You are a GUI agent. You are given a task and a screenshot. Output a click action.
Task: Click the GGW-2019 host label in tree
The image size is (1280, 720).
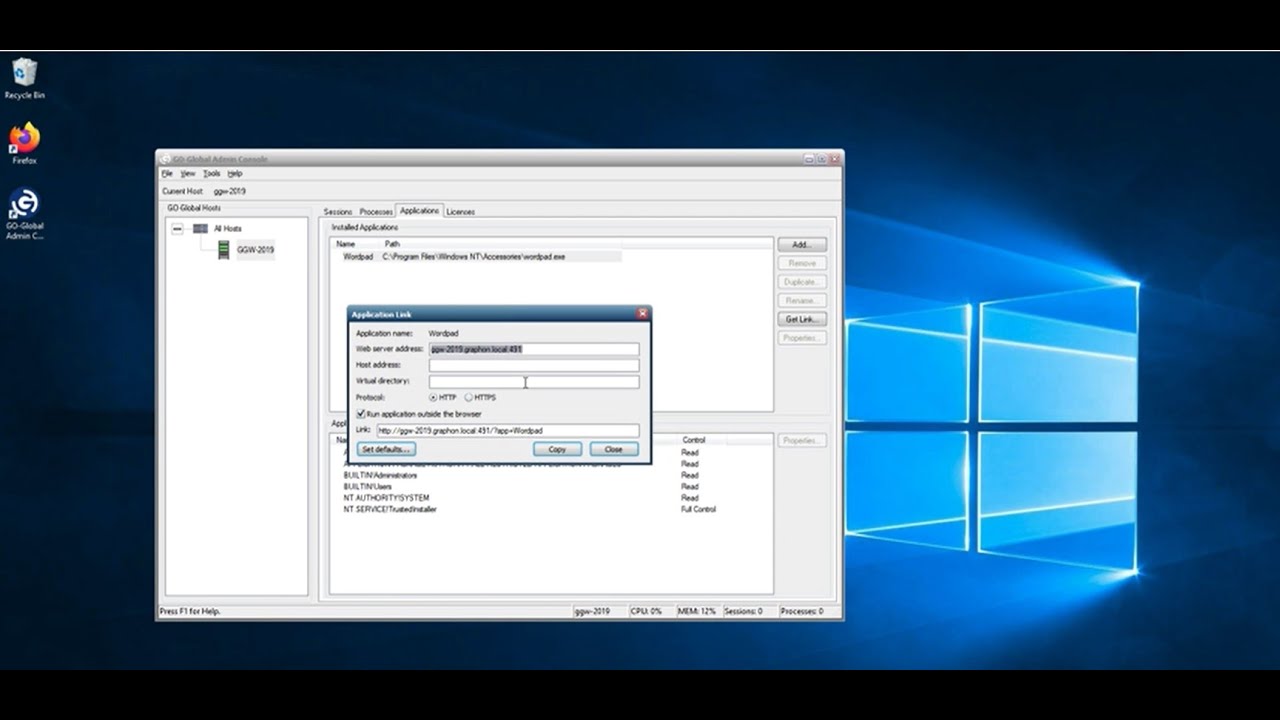coord(255,250)
